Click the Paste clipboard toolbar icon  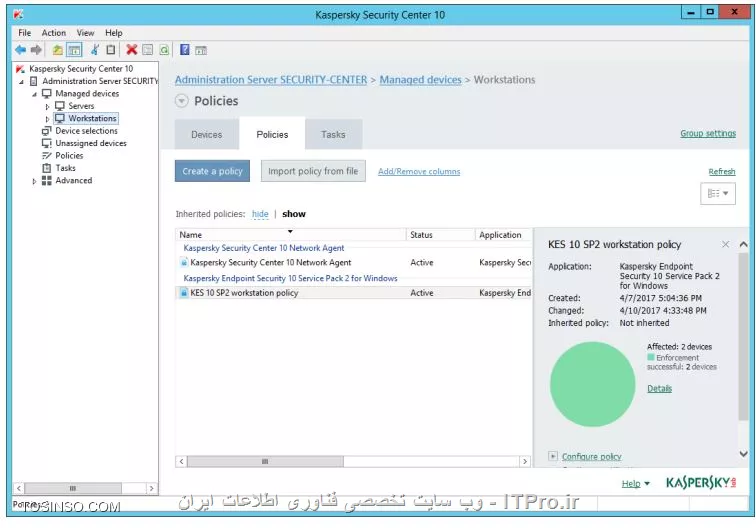click(x=111, y=50)
